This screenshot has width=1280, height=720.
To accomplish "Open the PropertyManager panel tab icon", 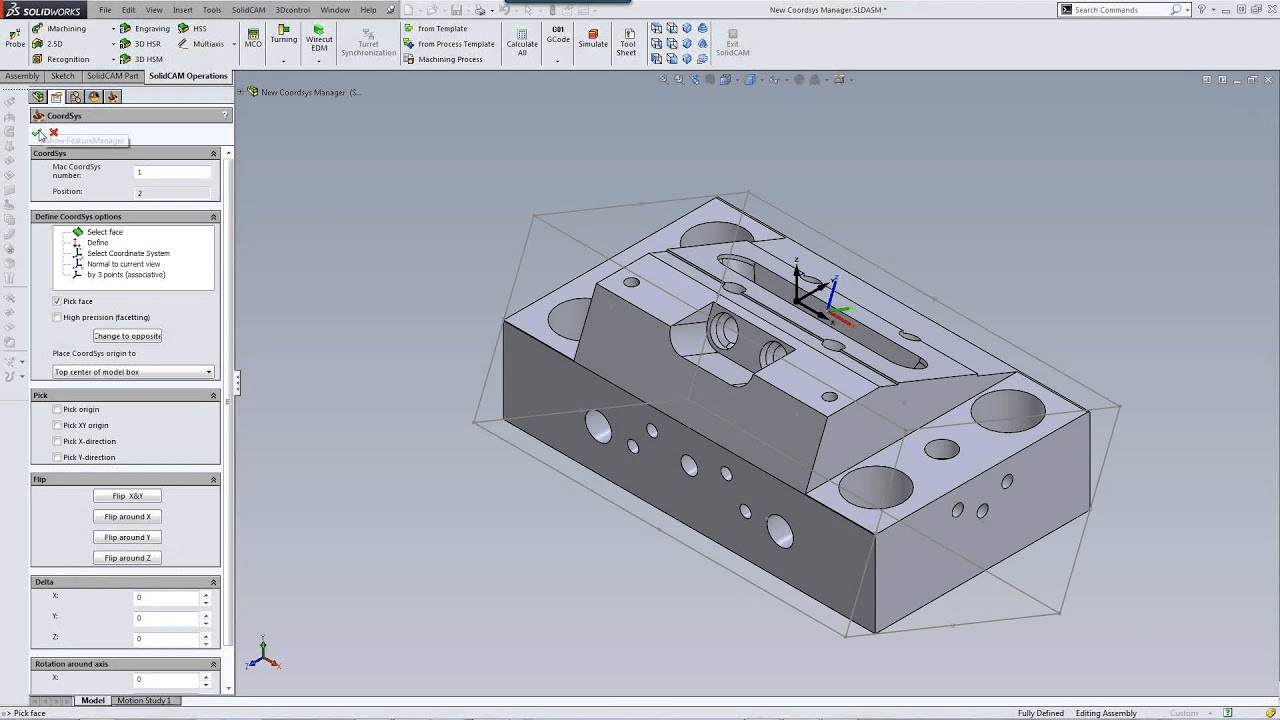I will 57,97.
